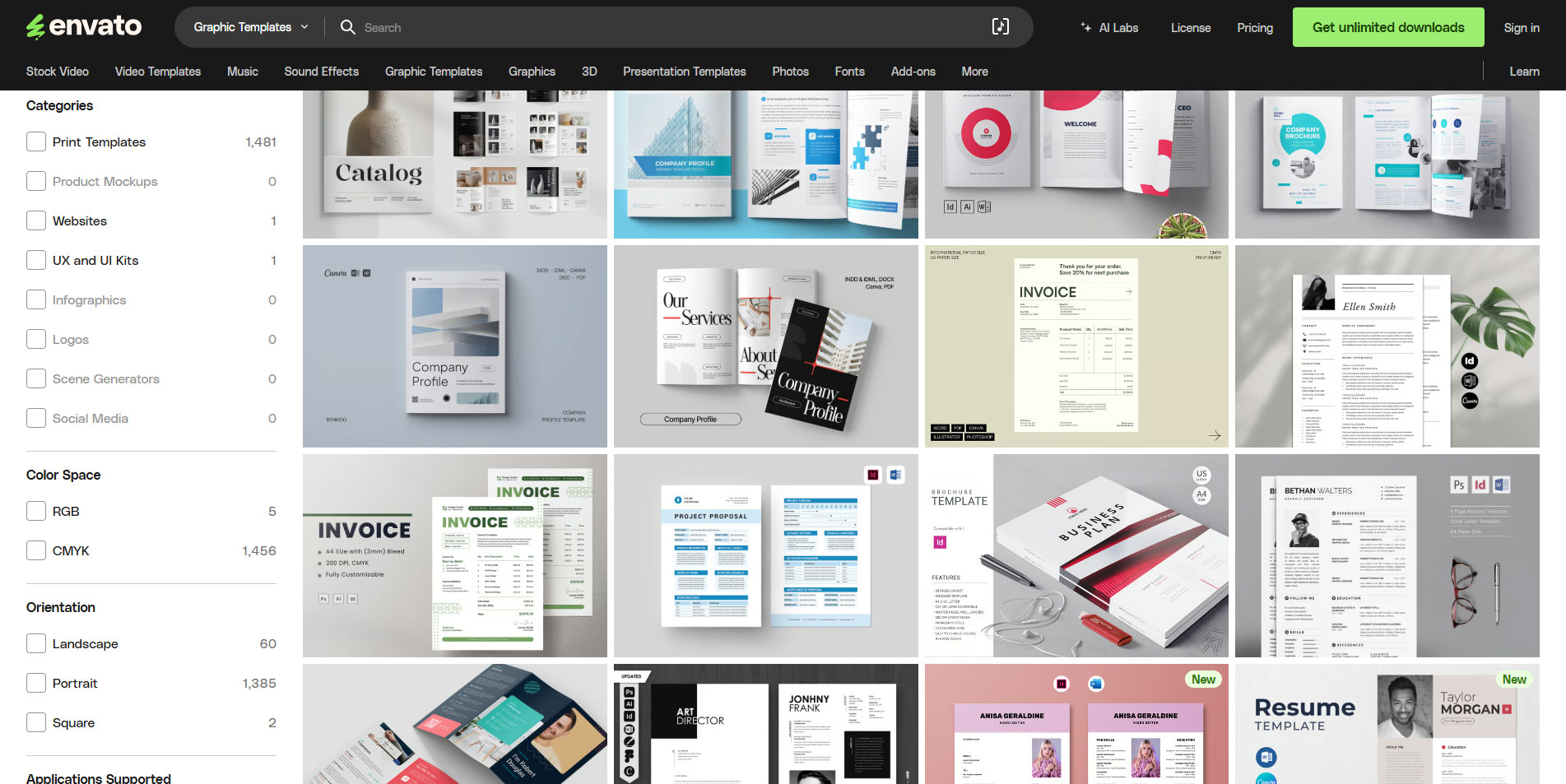Open the blue Company Profile brochure thumbnail
This screenshot has height=784, width=1566.
point(766,165)
